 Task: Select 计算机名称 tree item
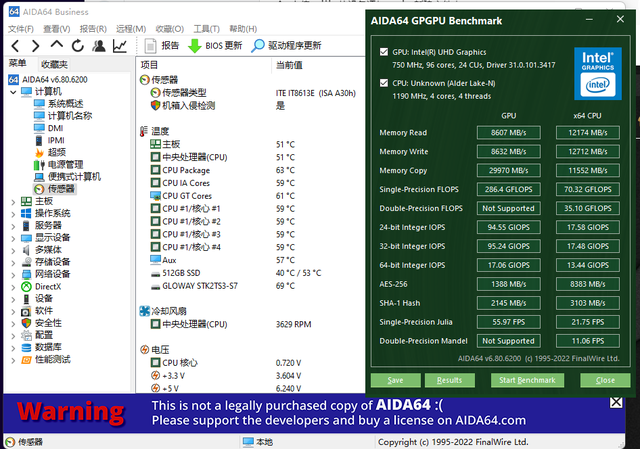coord(63,116)
